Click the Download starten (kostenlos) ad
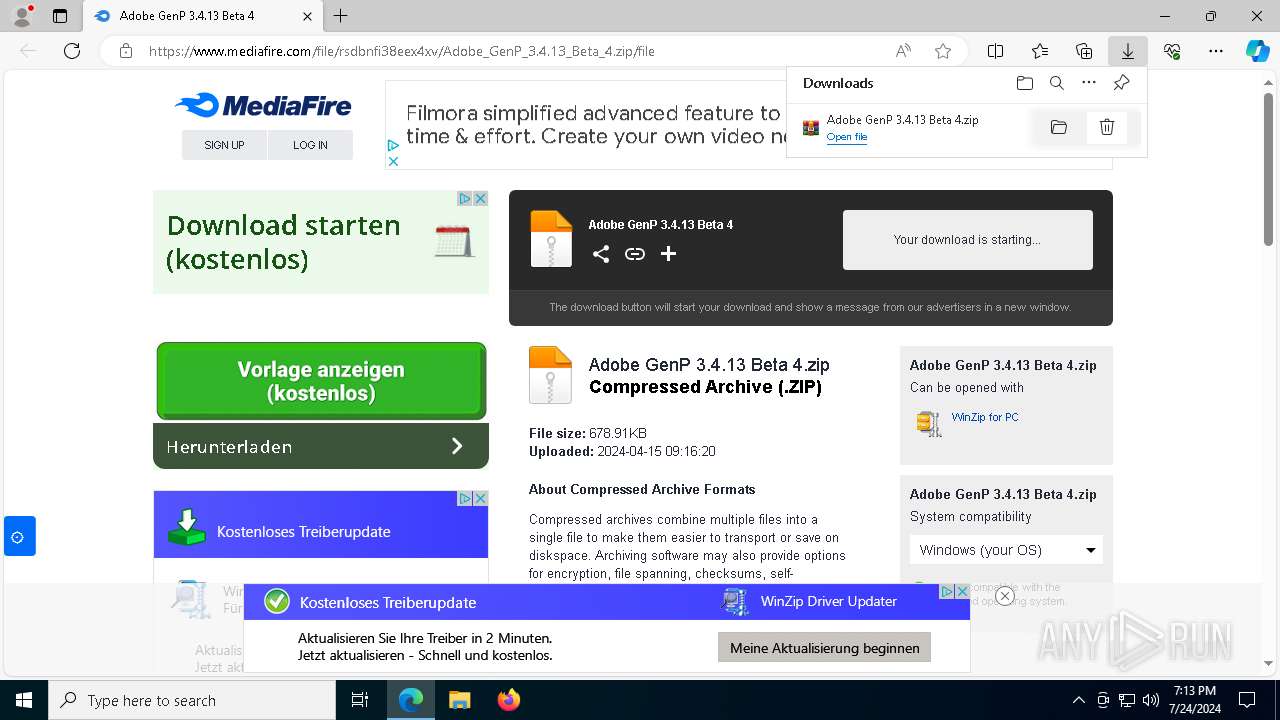1280x720 pixels. pos(321,243)
